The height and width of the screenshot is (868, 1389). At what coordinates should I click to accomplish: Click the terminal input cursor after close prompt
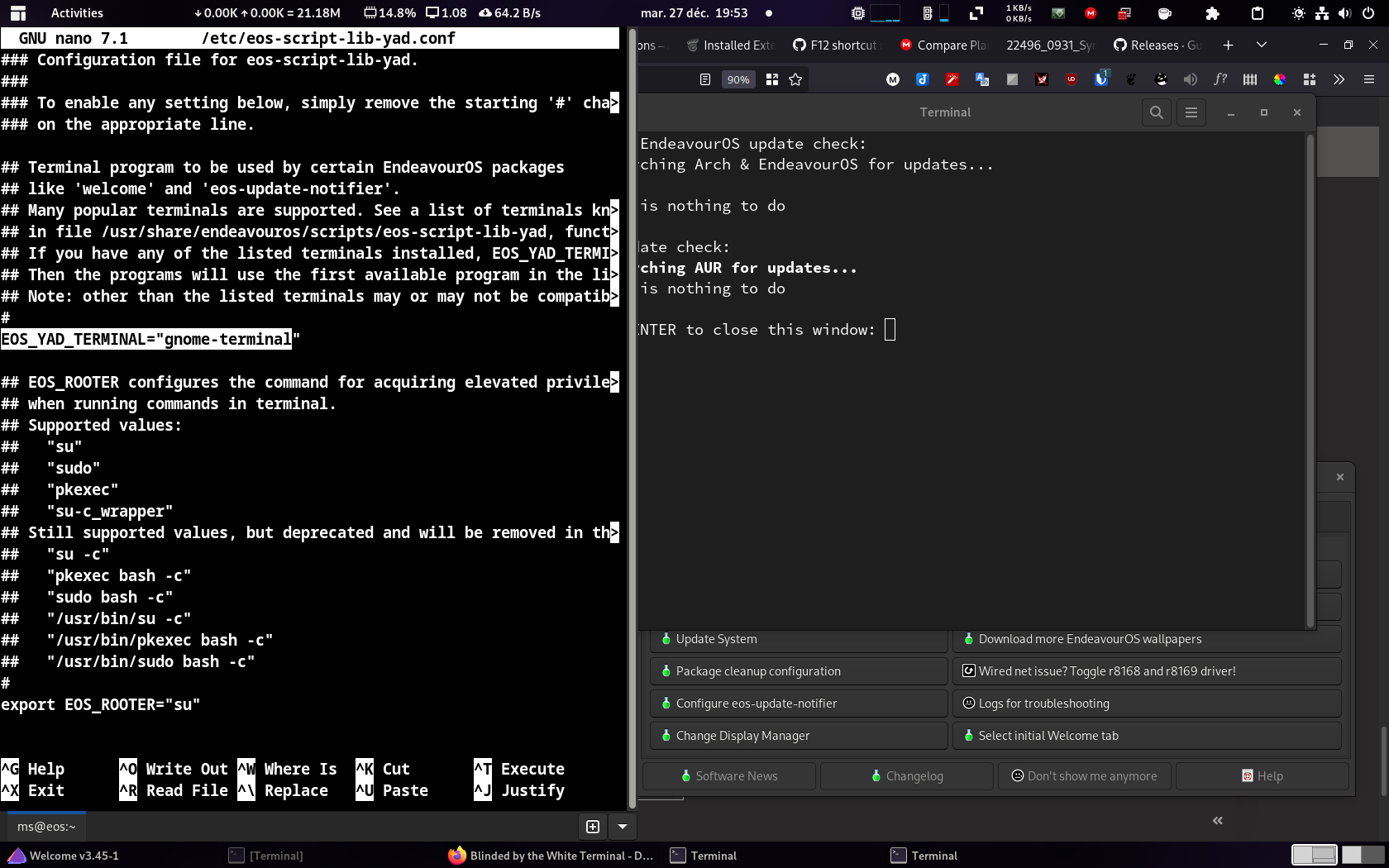[x=890, y=330]
